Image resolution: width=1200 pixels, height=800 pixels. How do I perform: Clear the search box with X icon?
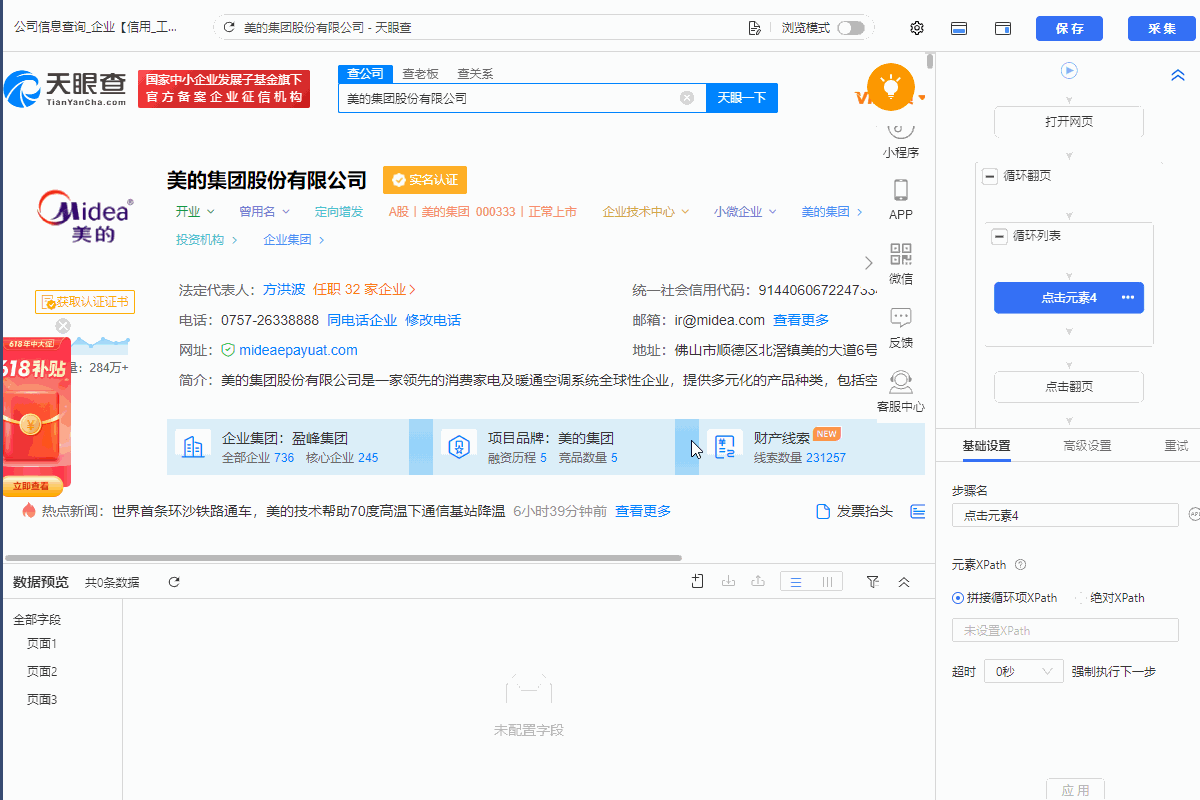687,98
